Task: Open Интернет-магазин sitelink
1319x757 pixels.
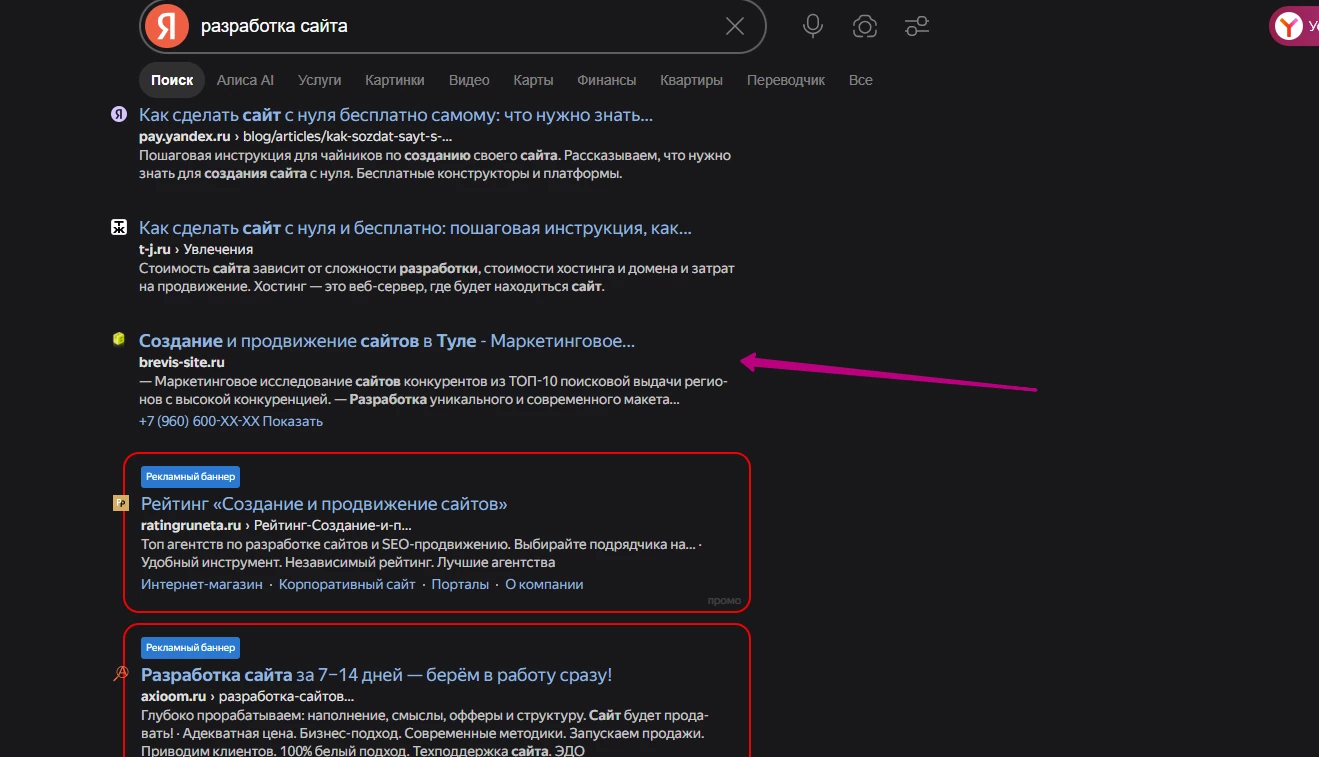Action: (x=202, y=584)
